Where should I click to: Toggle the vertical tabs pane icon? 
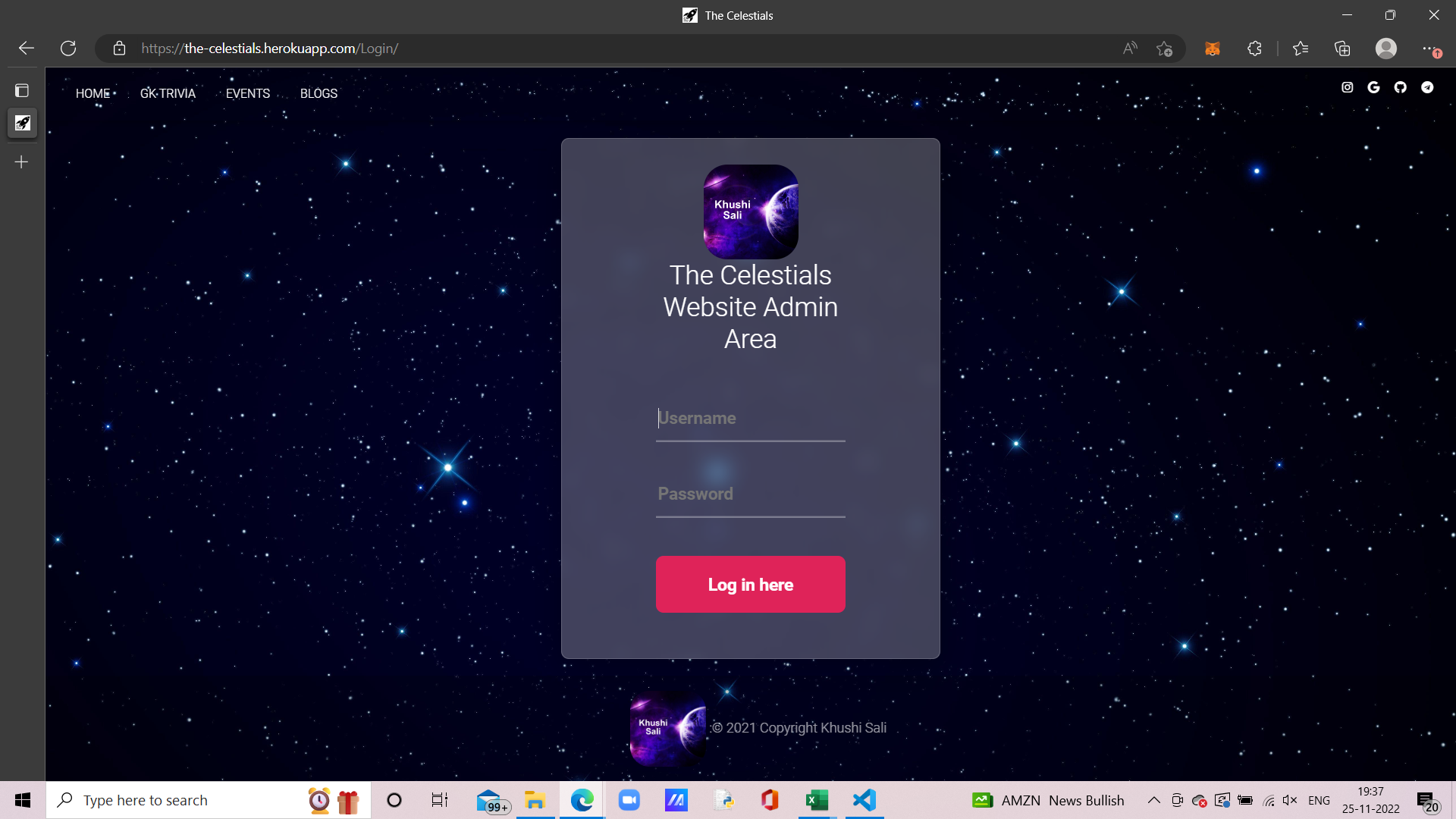pyautogui.click(x=22, y=90)
